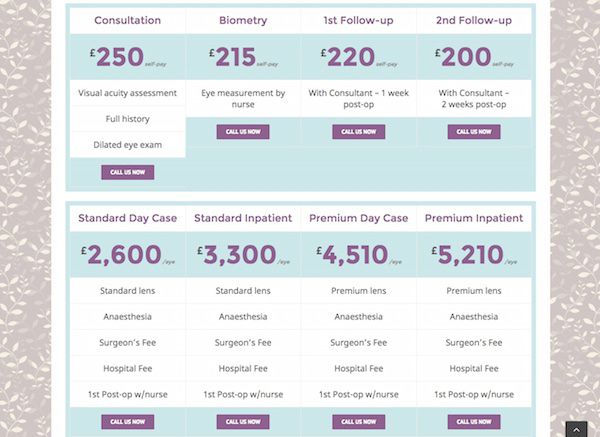
Task: Click the Consultation plan heading
Action: click(127, 20)
